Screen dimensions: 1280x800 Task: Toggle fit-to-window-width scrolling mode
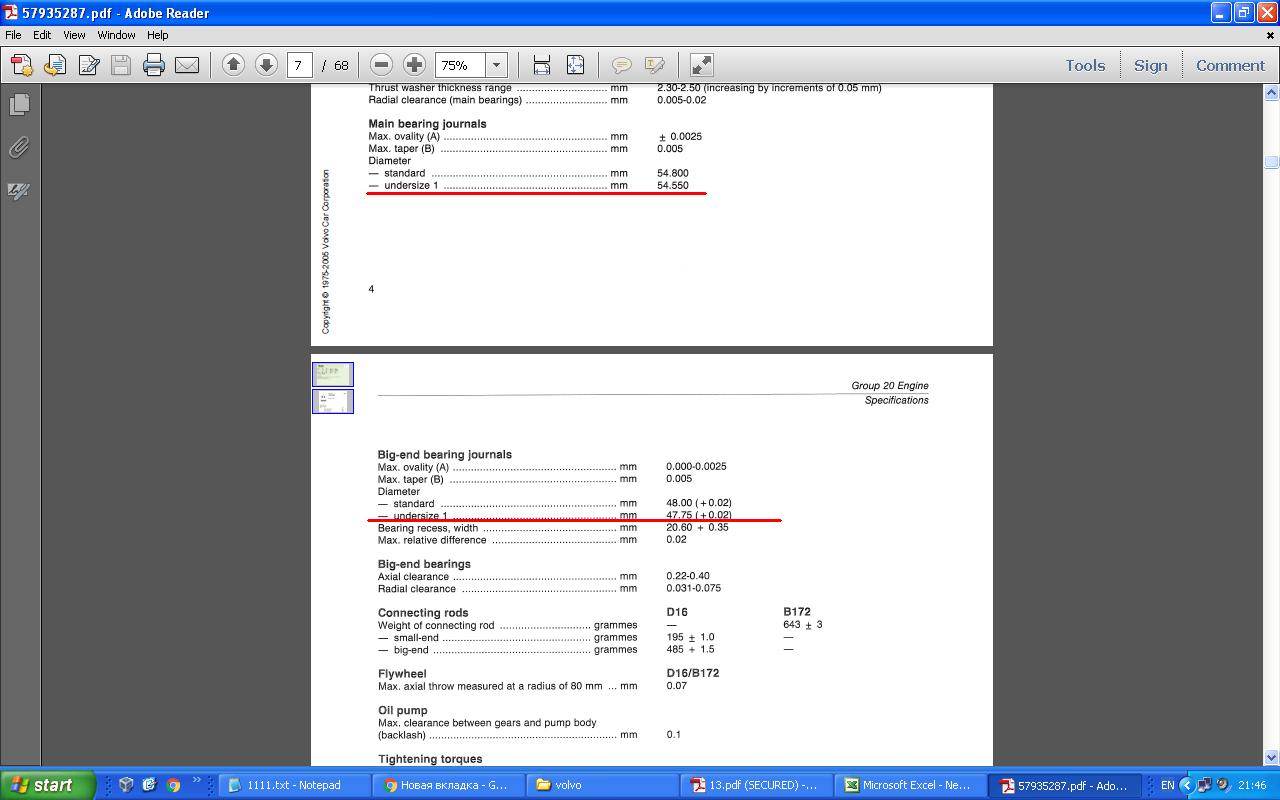(542, 65)
